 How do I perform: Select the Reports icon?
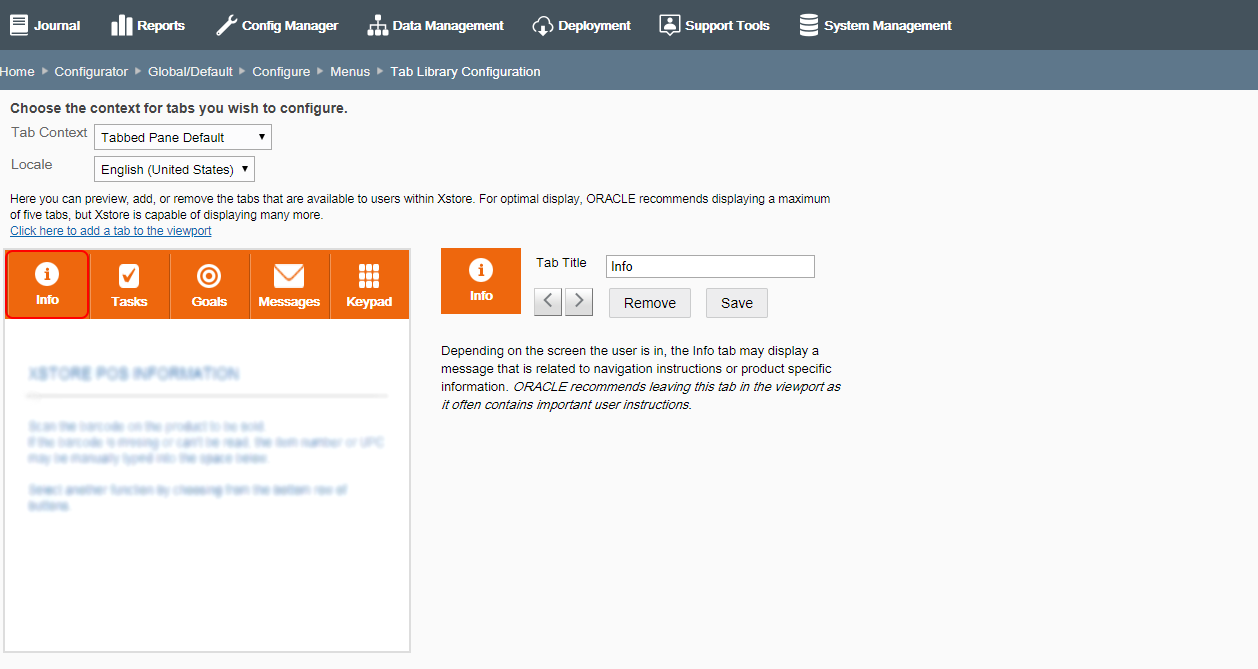pos(148,25)
